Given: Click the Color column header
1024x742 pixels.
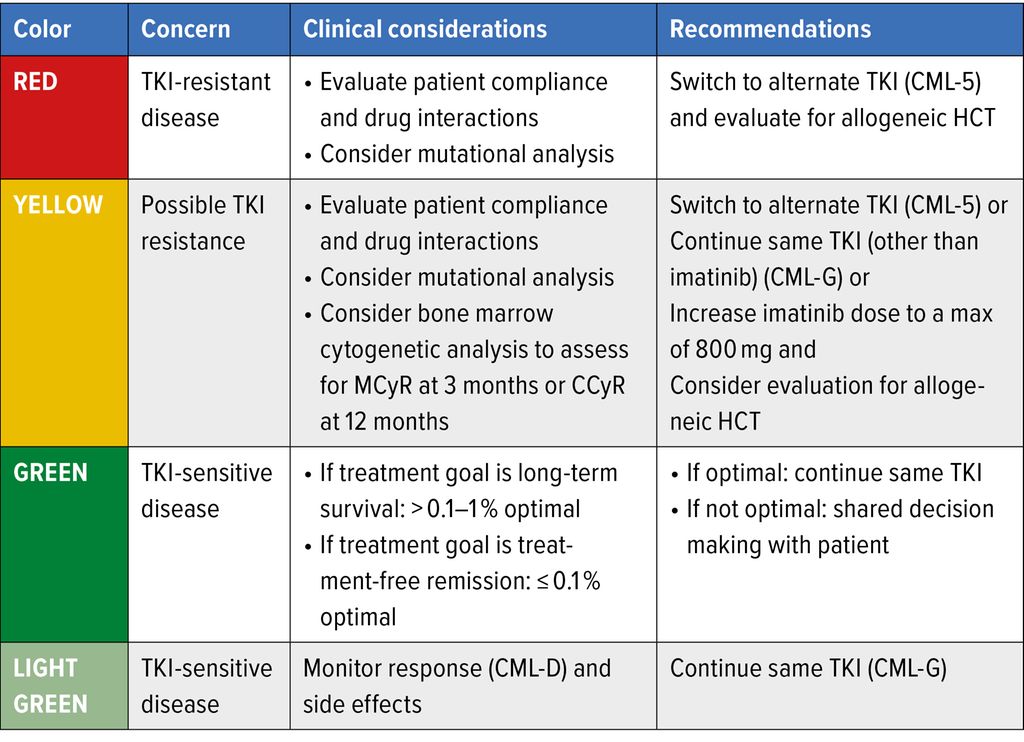Looking at the screenshot, I should pos(42,29).
